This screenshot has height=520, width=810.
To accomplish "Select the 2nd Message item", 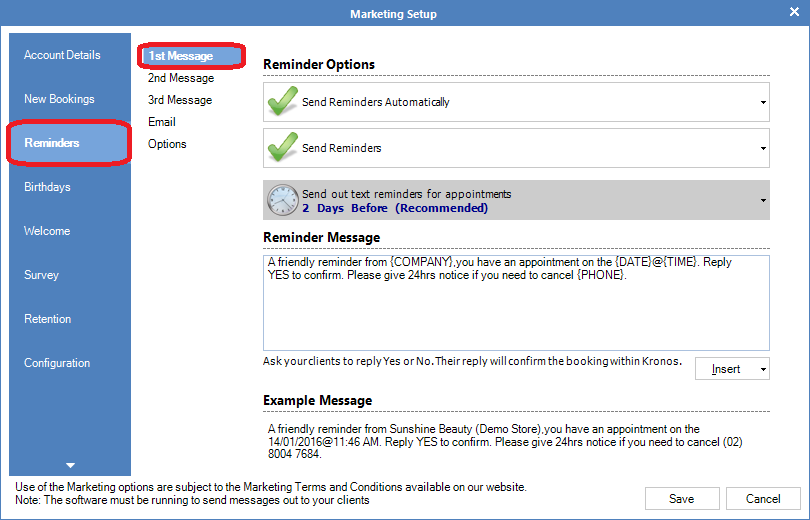I will (181, 78).
